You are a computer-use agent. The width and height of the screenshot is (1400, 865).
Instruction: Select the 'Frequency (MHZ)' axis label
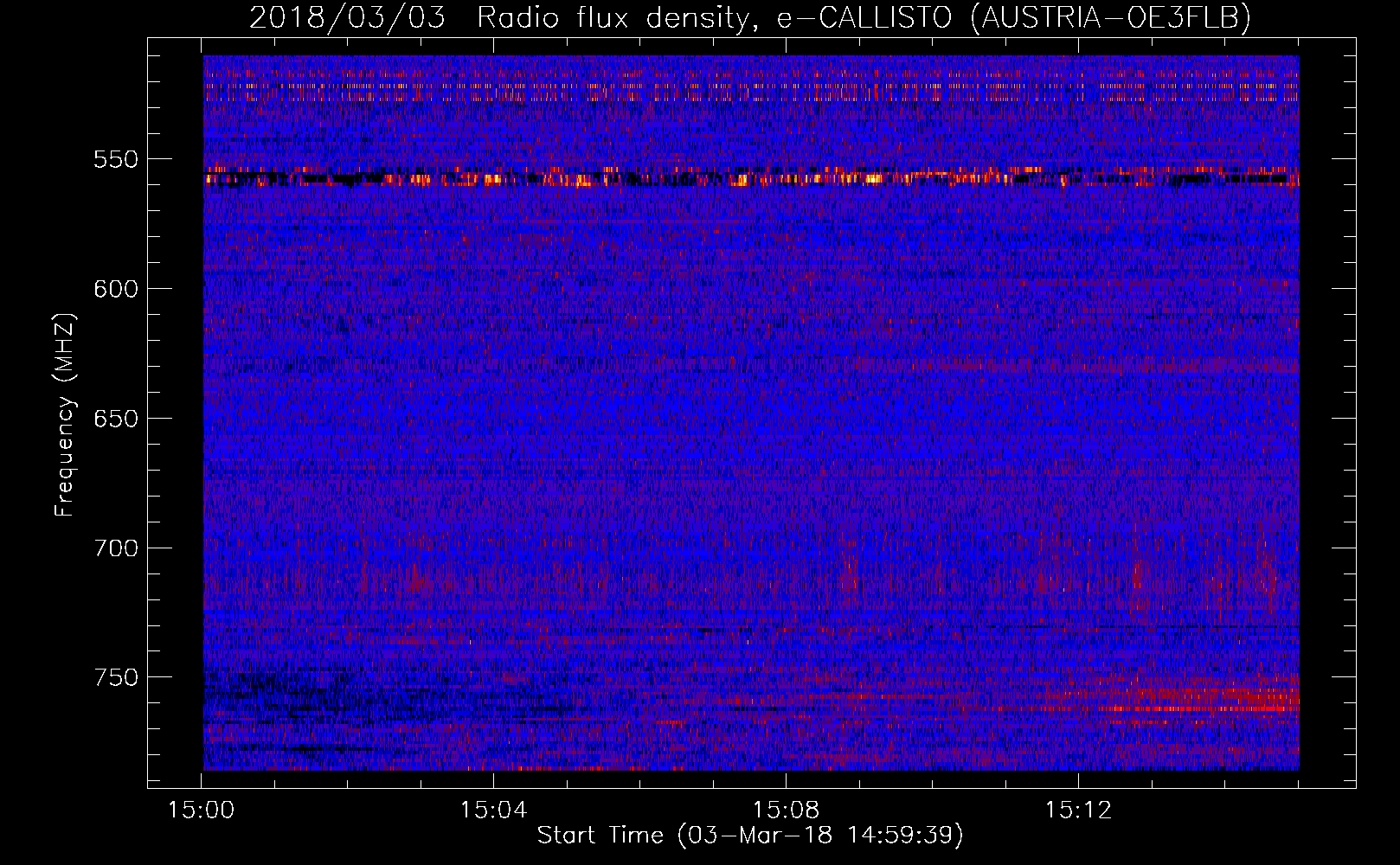pyautogui.click(x=65, y=415)
